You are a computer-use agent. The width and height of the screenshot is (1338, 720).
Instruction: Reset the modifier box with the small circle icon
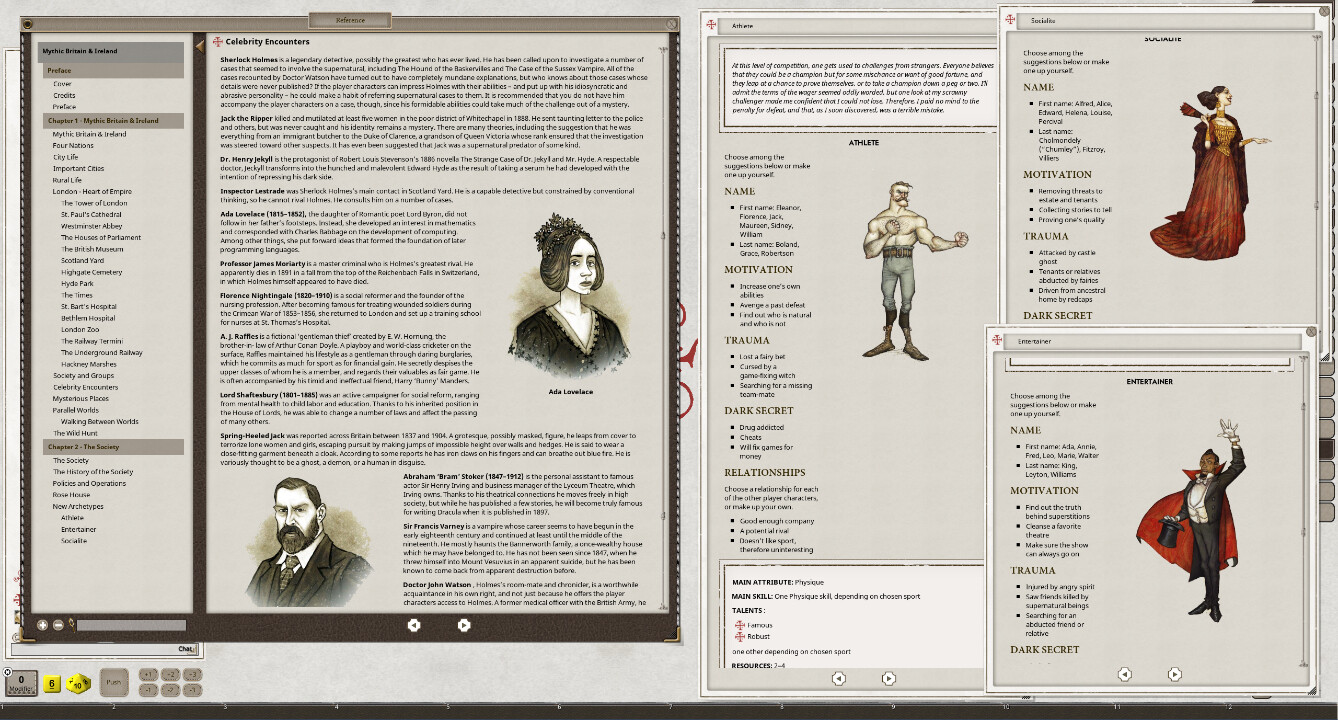click(x=8, y=672)
